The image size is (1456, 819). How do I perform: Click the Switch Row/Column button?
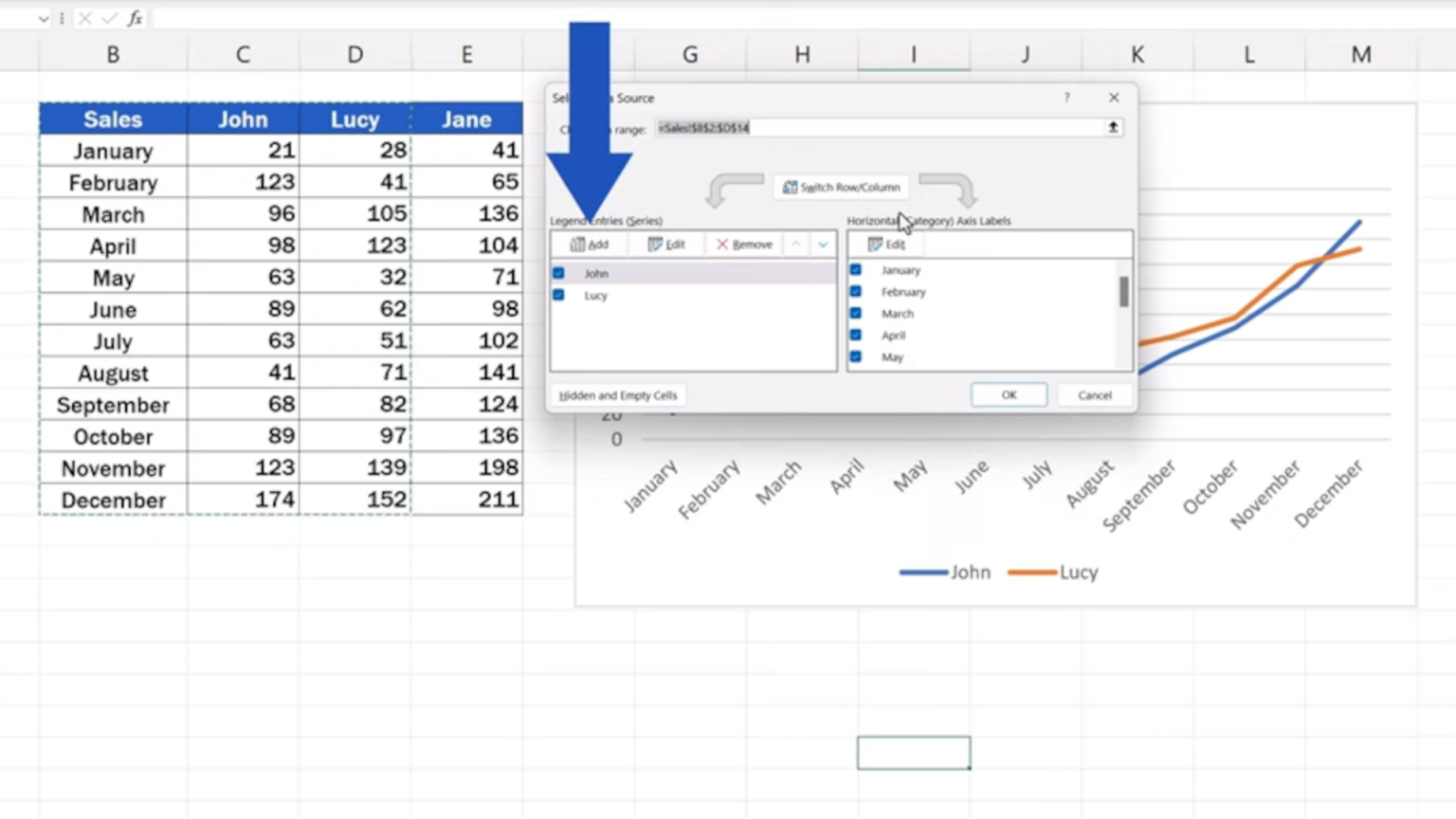click(841, 187)
